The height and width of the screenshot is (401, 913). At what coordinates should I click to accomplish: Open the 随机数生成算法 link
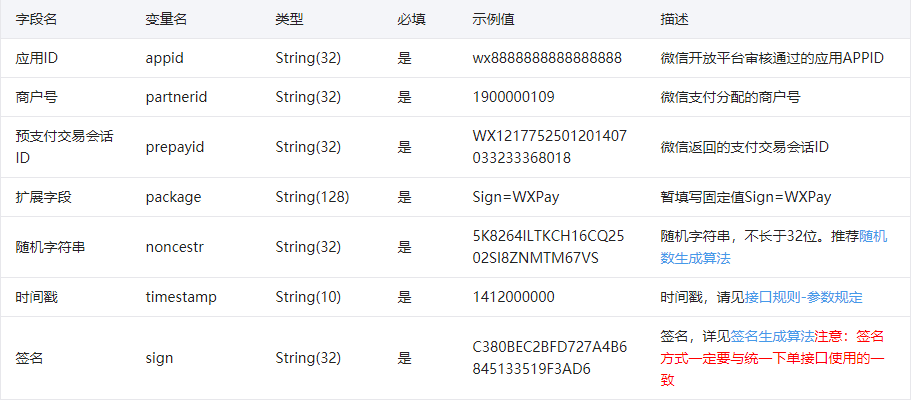(x=774, y=247)
